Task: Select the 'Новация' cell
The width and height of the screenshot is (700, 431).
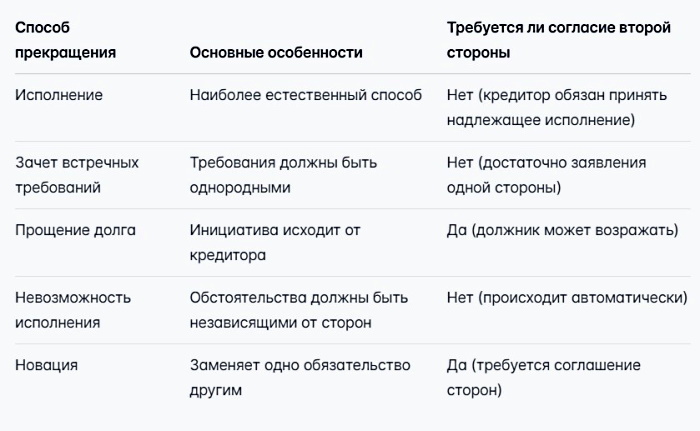Action: pos(46,365)
